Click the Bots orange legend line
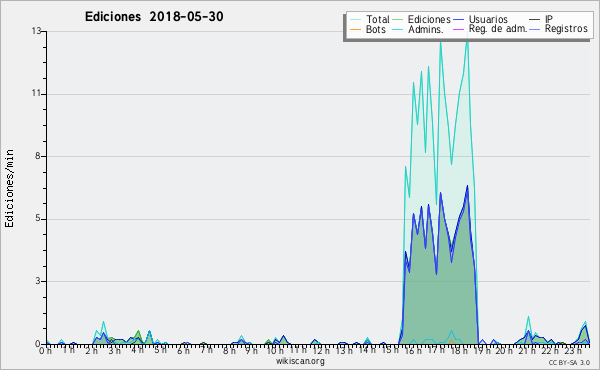600x370 pixels. point(355,29)
